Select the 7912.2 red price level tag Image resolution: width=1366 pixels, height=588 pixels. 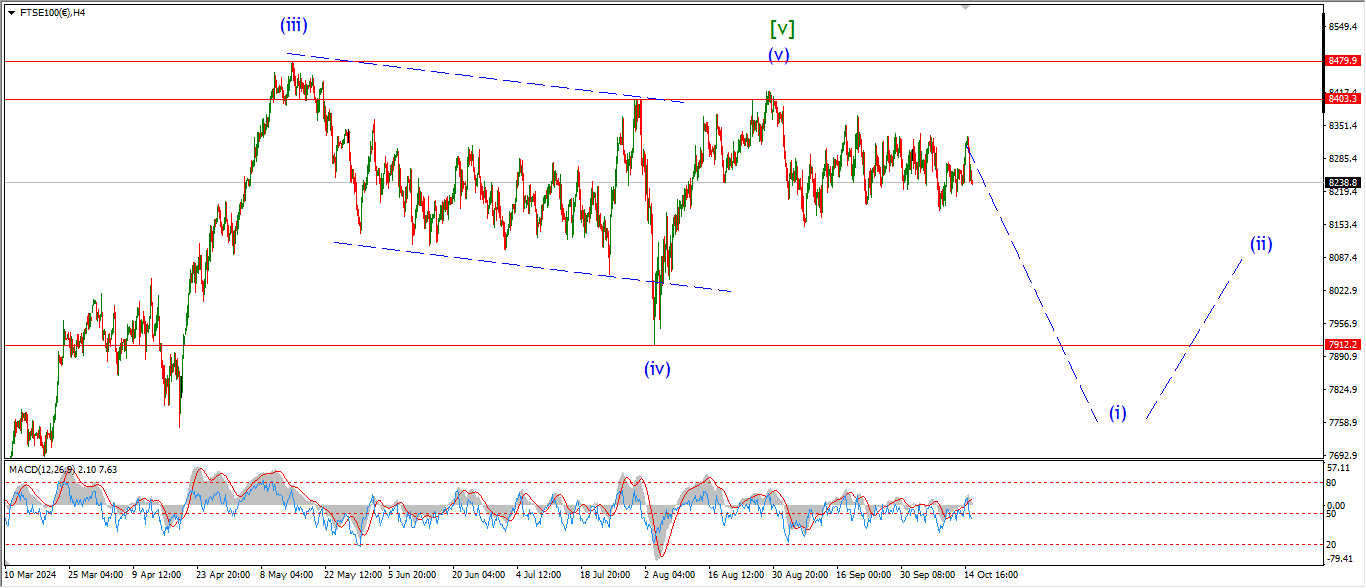1342,345
